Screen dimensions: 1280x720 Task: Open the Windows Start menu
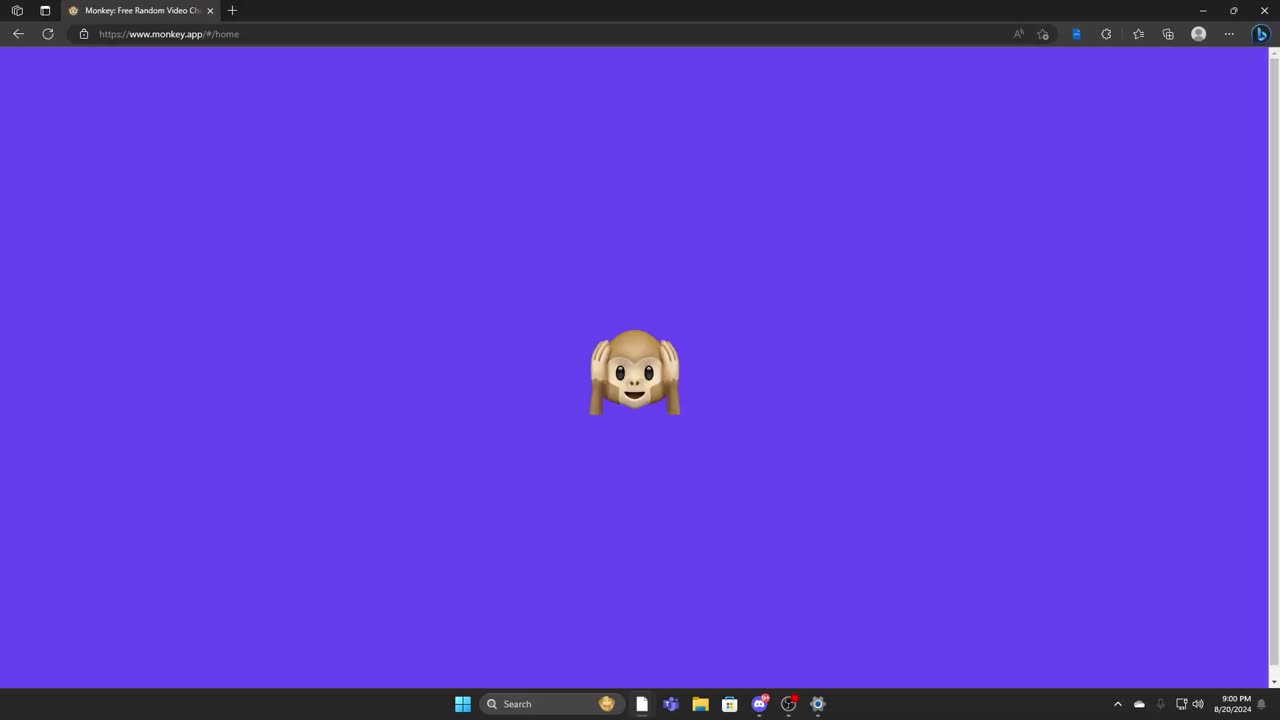(463, 704)
